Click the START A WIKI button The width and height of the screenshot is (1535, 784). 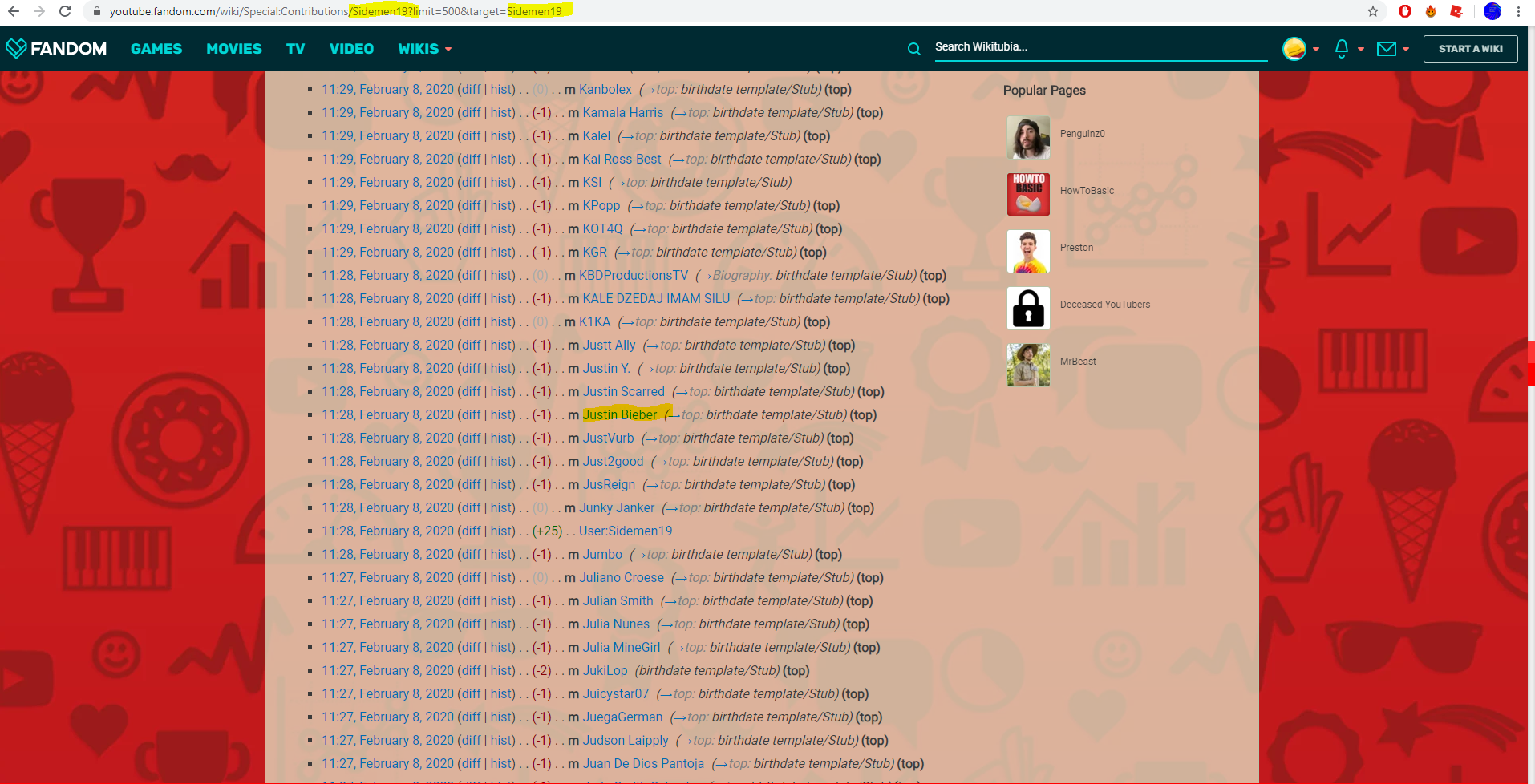click(x=1471, y=49)
